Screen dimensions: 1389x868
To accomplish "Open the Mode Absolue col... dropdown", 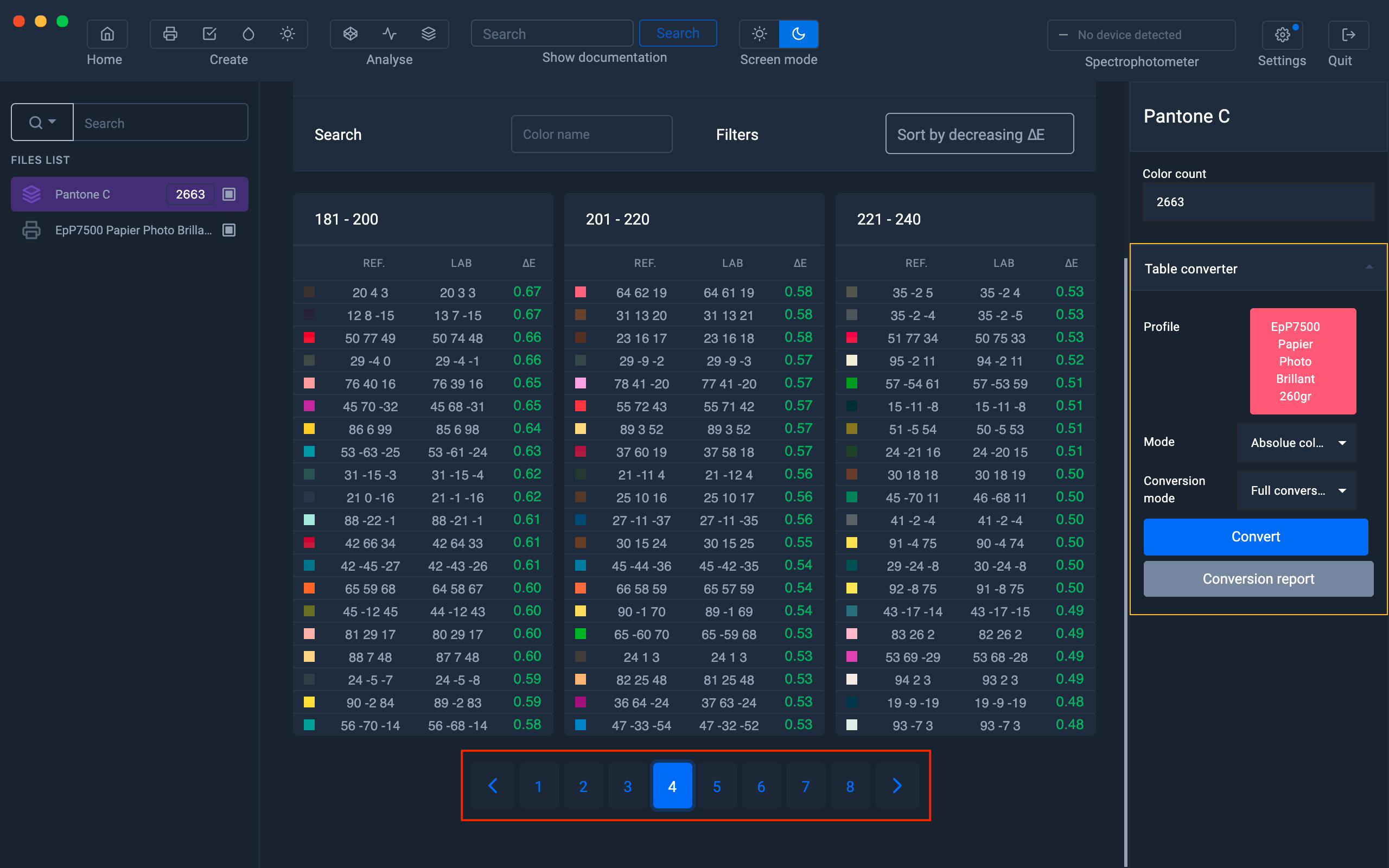I will pos(1297,443).
